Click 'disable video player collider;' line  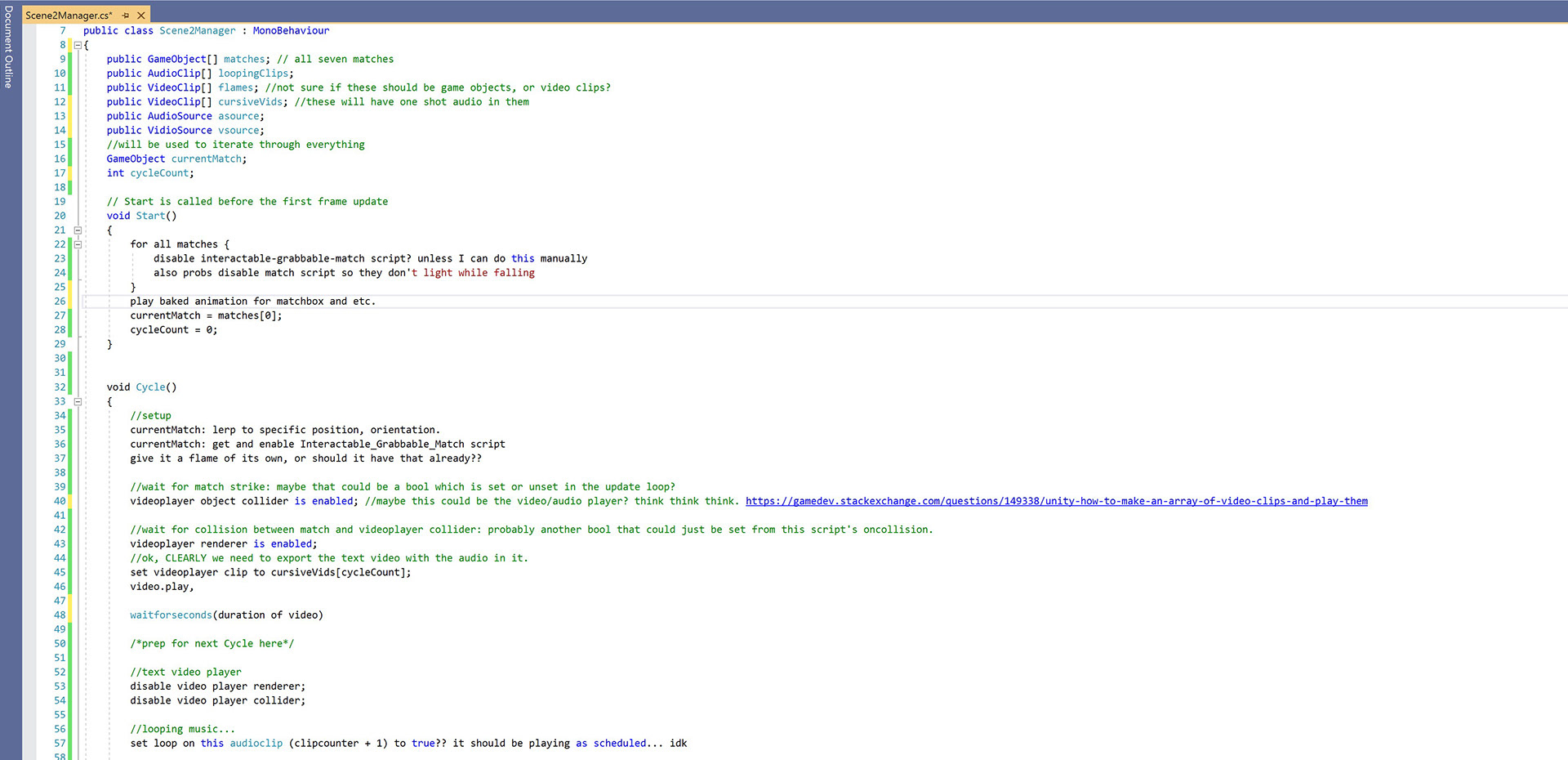tap(217, 700)
